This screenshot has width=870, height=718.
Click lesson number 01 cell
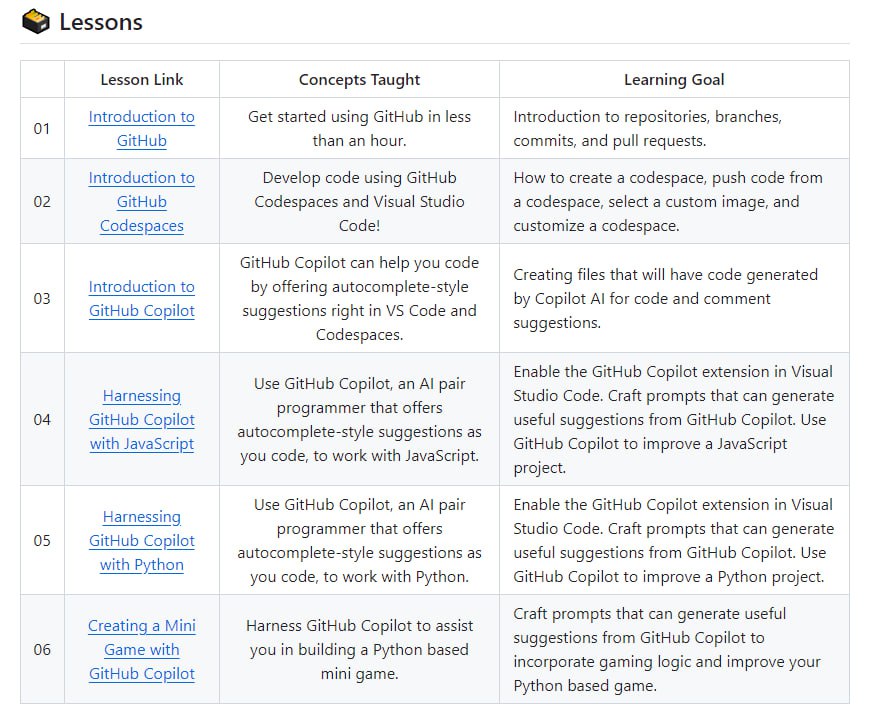pos(42,129)
